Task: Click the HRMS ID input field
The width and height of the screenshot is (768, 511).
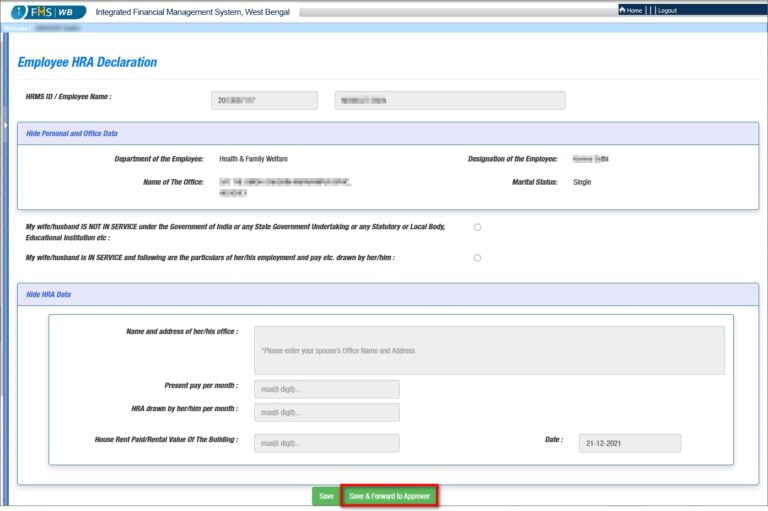Action: [264, 100]
